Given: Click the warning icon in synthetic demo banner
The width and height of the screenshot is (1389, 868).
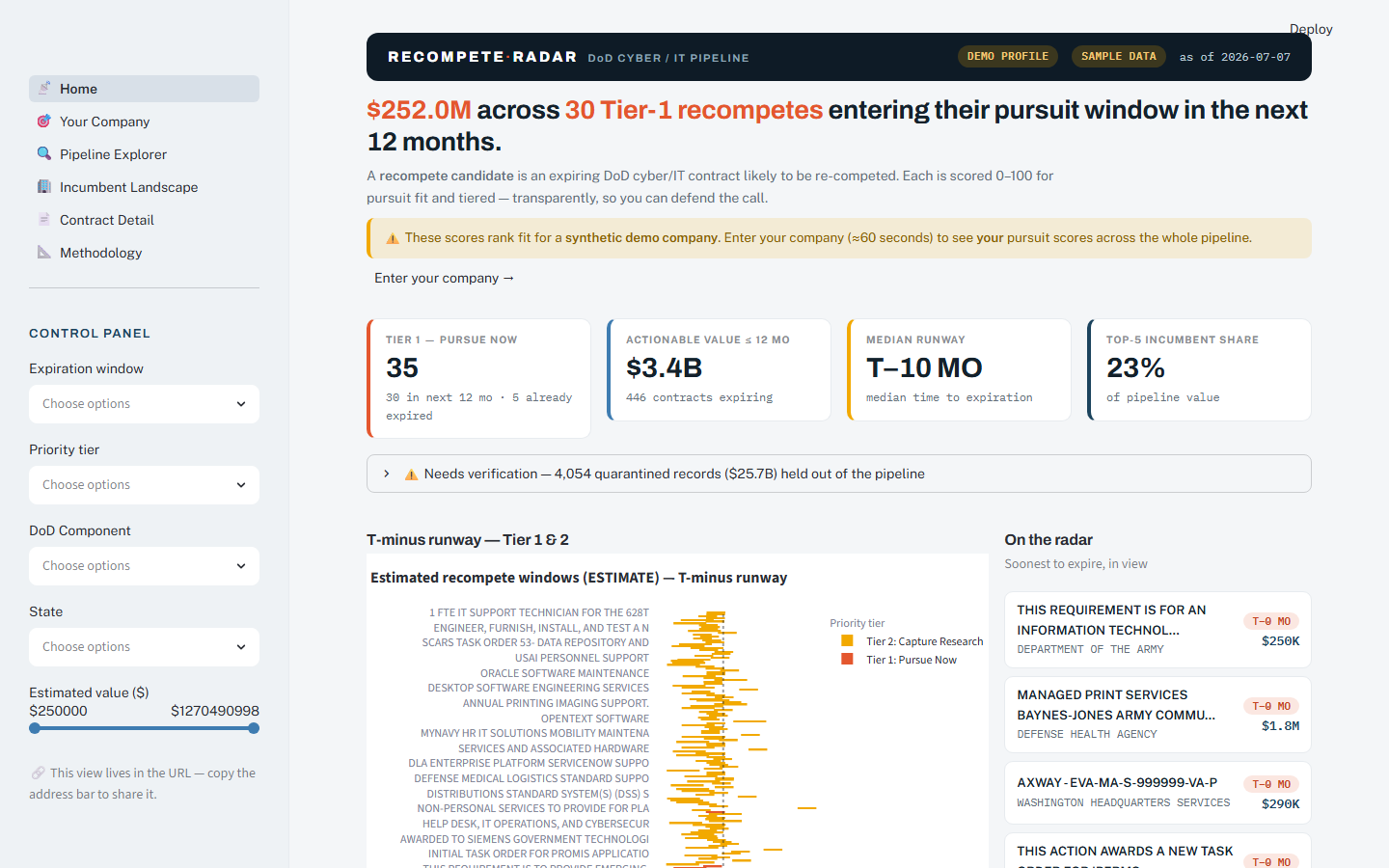Looking at the screenshot, I should click(x=393, y=238).
